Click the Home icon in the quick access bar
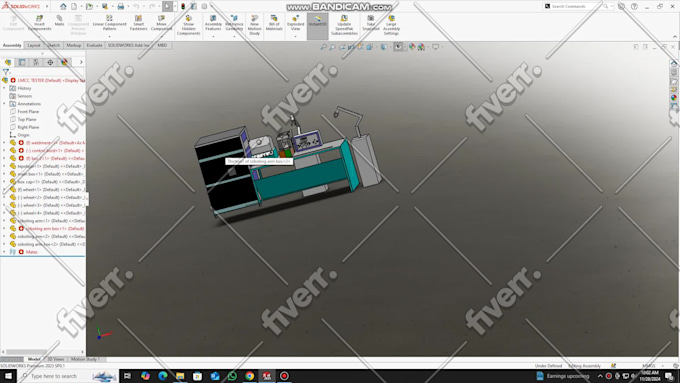Viewport: 680px width, 383px height. (63, 7)
